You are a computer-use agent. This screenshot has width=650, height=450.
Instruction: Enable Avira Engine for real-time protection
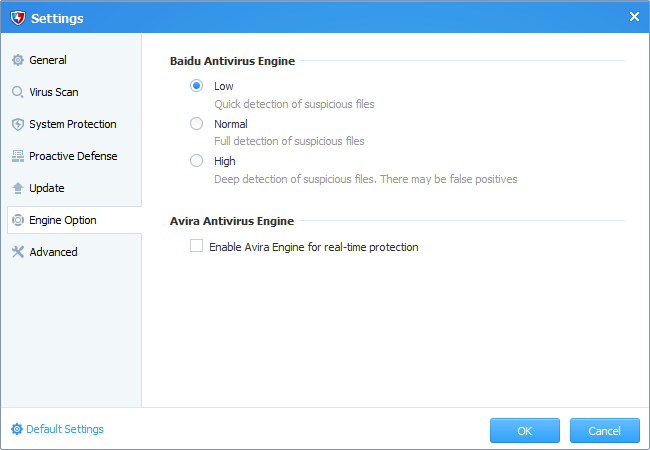pos(196,246)
